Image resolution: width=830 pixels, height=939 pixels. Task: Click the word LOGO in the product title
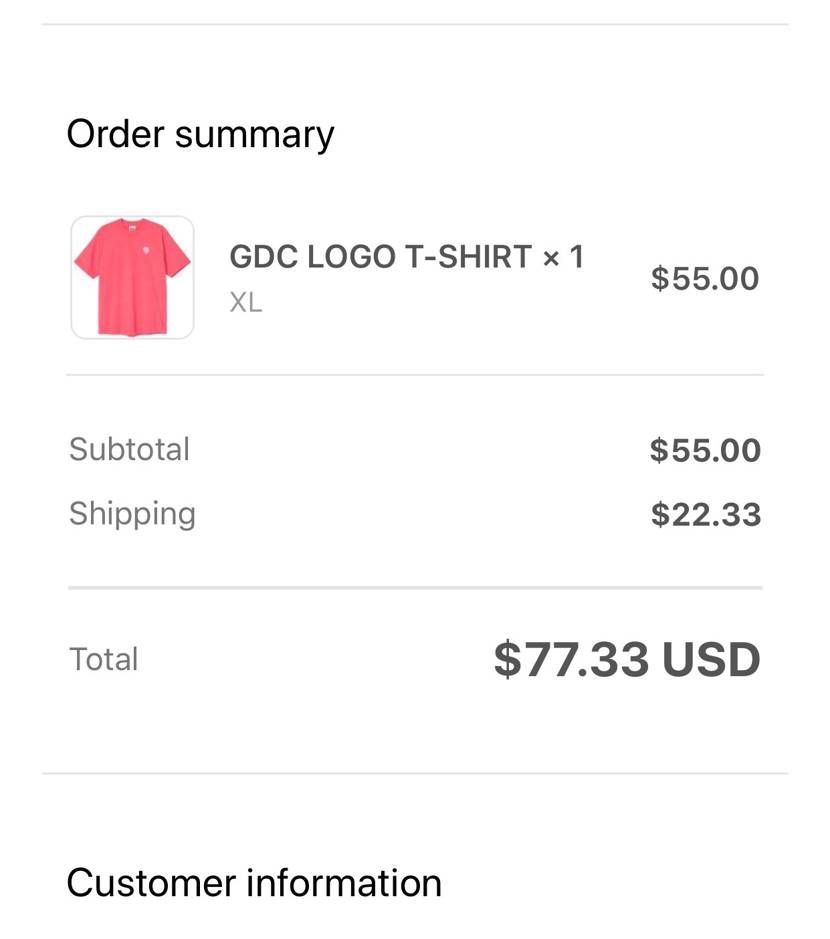[351, 257]
